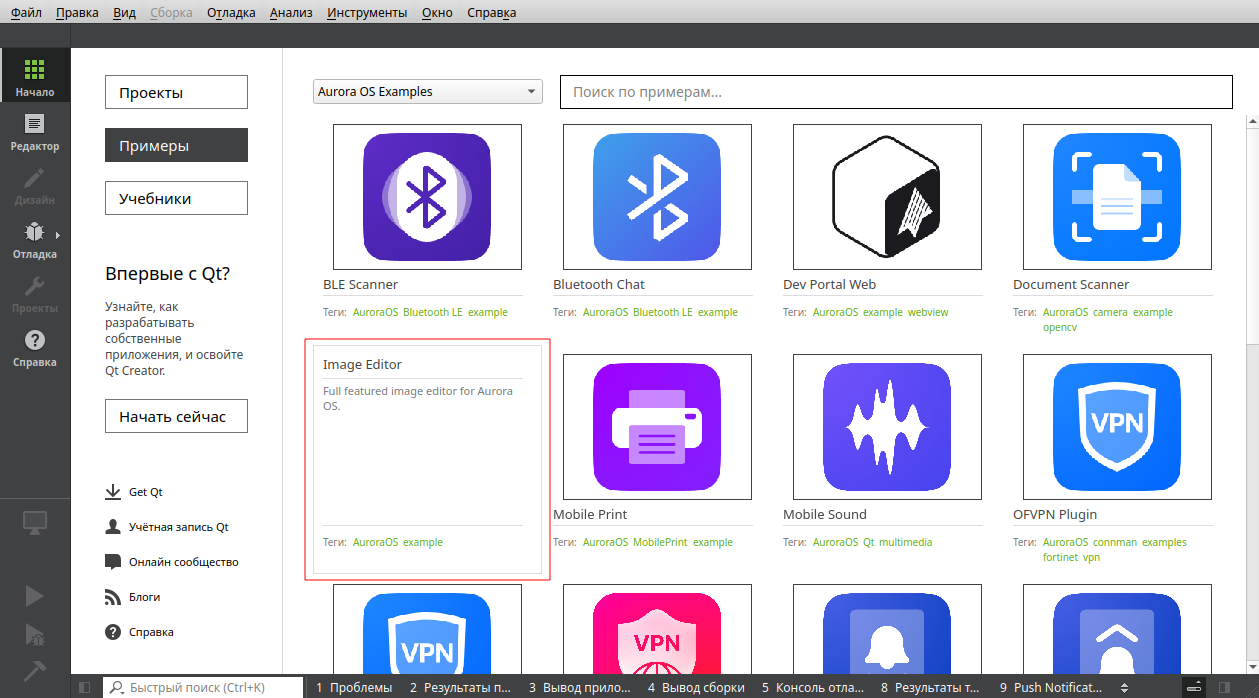The height and width of the screenshot is (698, 1259).
Task: Open the Отладка menu in menu bar
Action: click(x=231, y=13)
